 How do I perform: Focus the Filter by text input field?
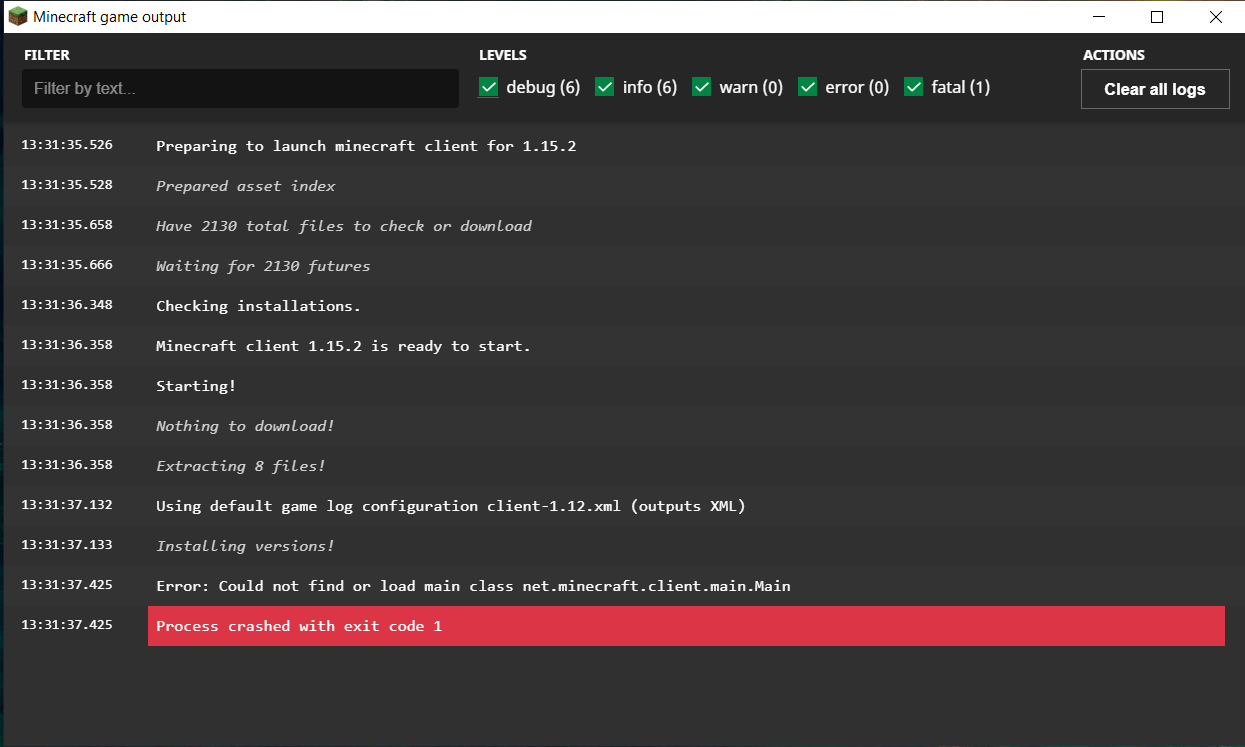click(240, 89)
